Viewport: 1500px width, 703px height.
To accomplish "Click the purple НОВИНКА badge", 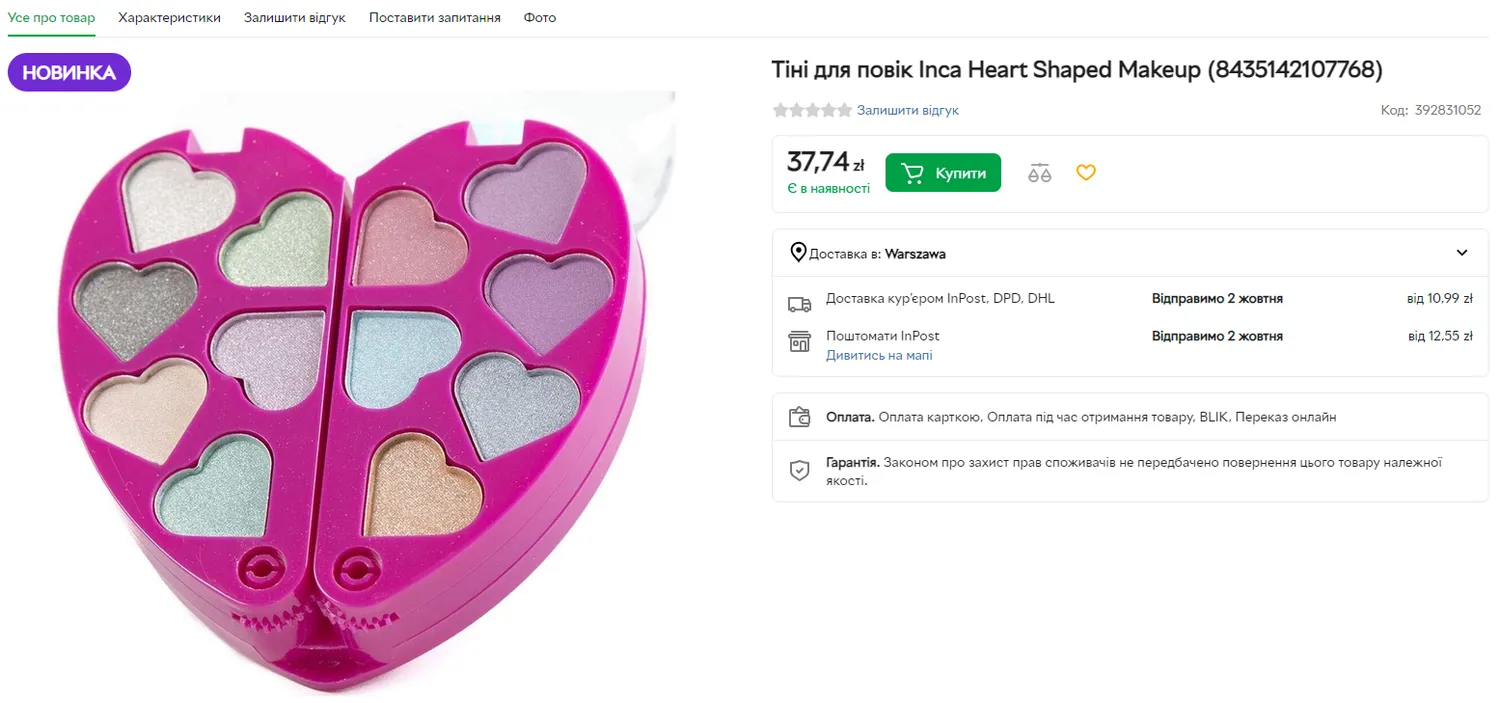I will click(x=69, y=72).
